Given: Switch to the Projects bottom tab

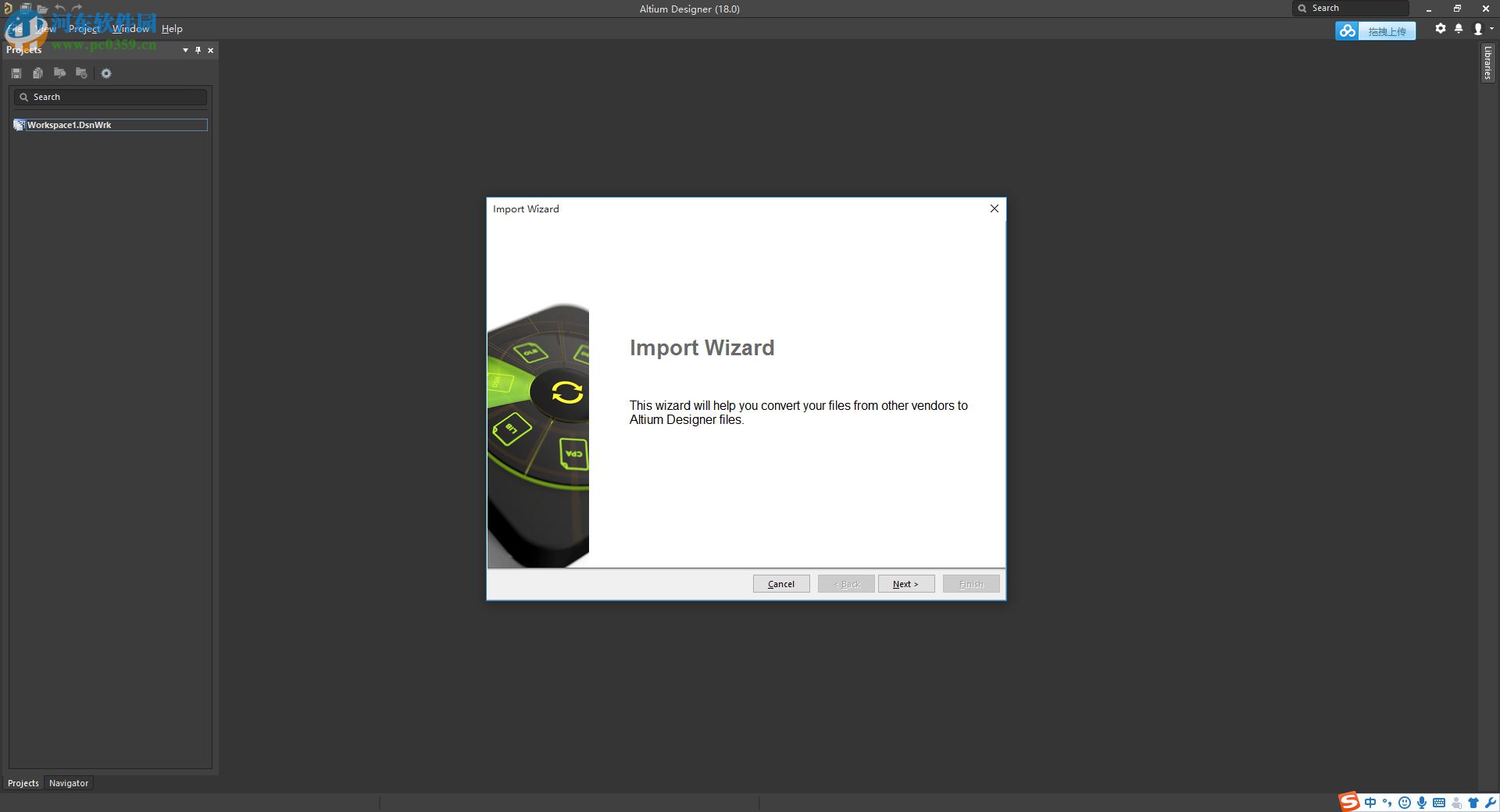Looking at the screenshot, I should [23, 783].
